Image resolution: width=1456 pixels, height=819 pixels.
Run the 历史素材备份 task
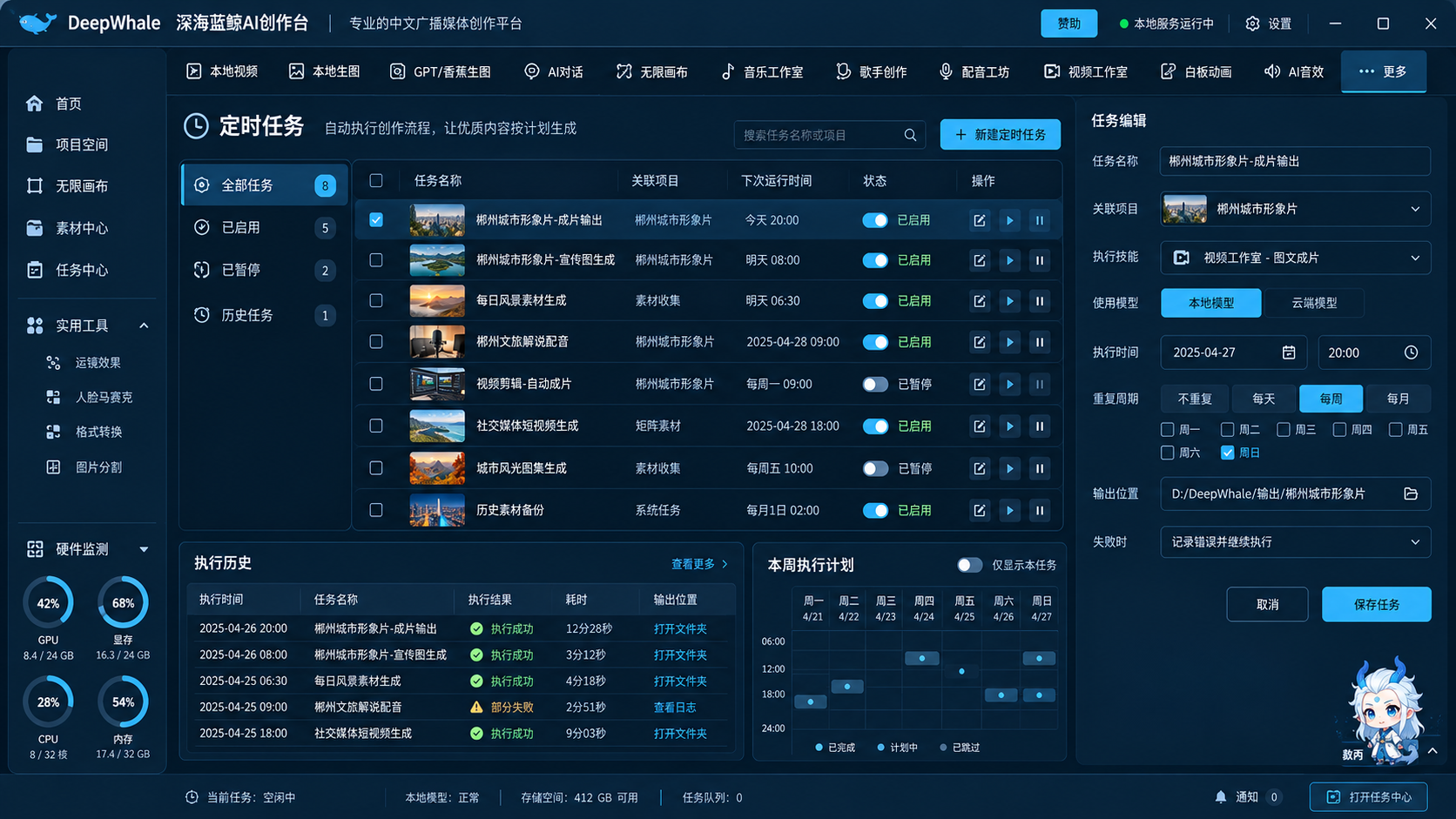(1009, 510)
